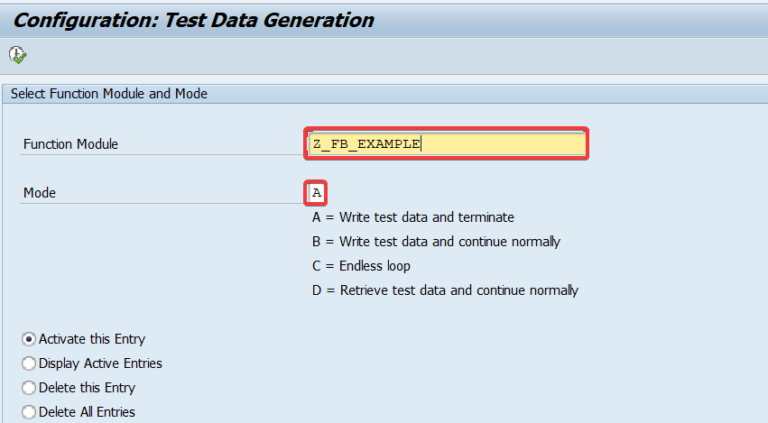768x423 pixels.
Task: Click the 'C = Endless loop' description
Action: [361, 266]
